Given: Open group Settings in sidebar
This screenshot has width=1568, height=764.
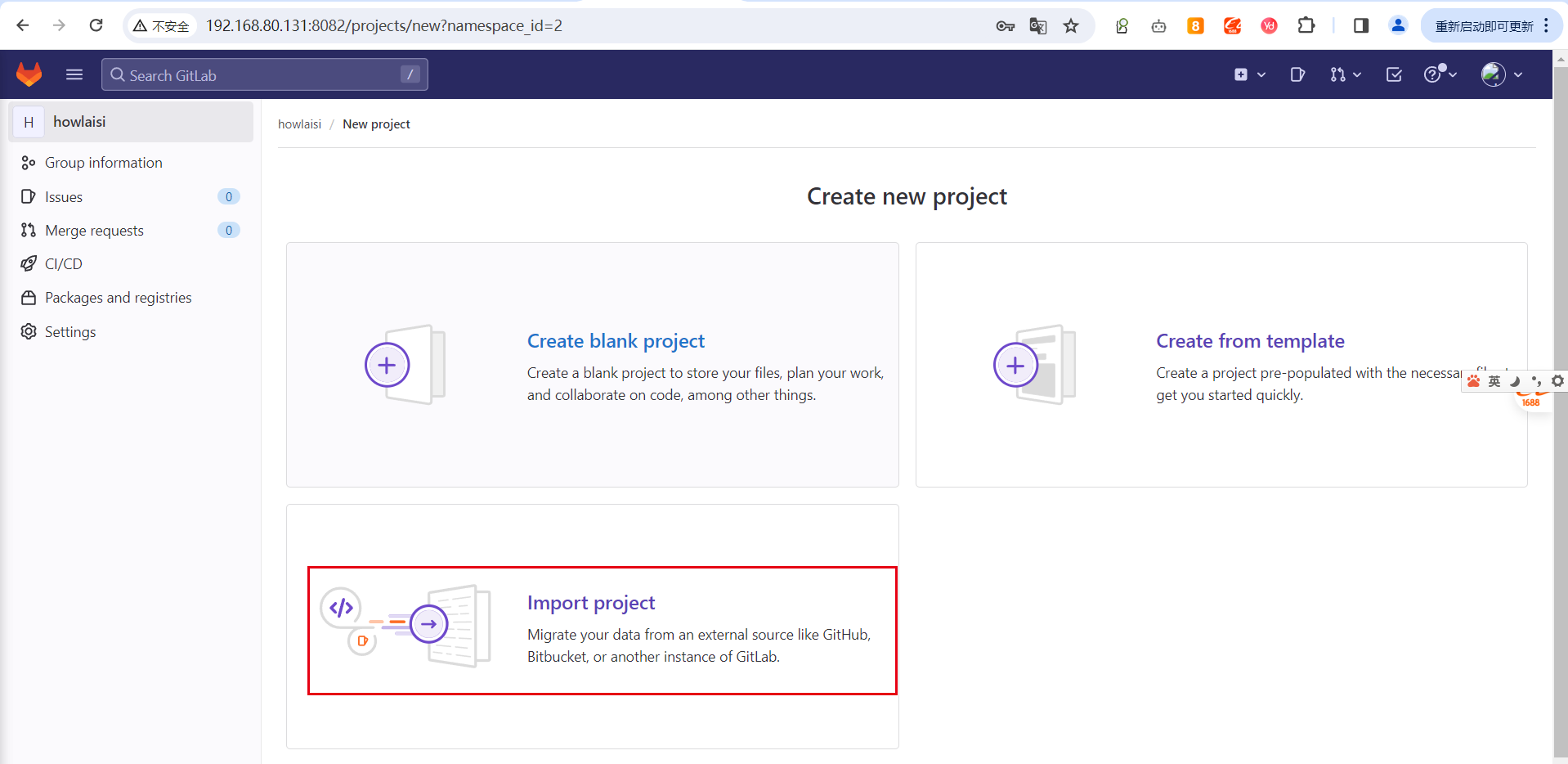Looking at the screenshot, I should 70,332.
